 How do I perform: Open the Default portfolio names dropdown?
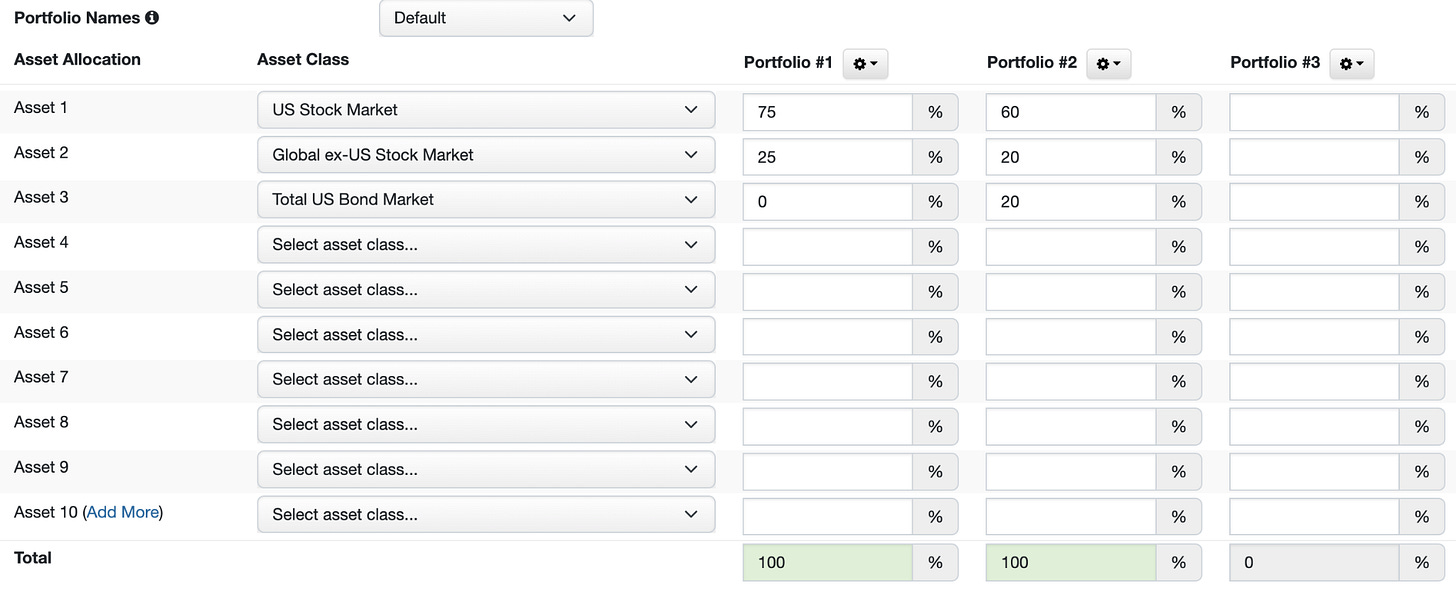486,18
